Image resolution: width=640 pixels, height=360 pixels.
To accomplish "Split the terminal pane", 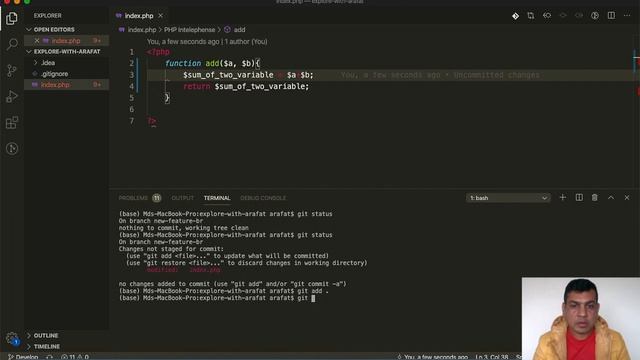I will 579,198.
